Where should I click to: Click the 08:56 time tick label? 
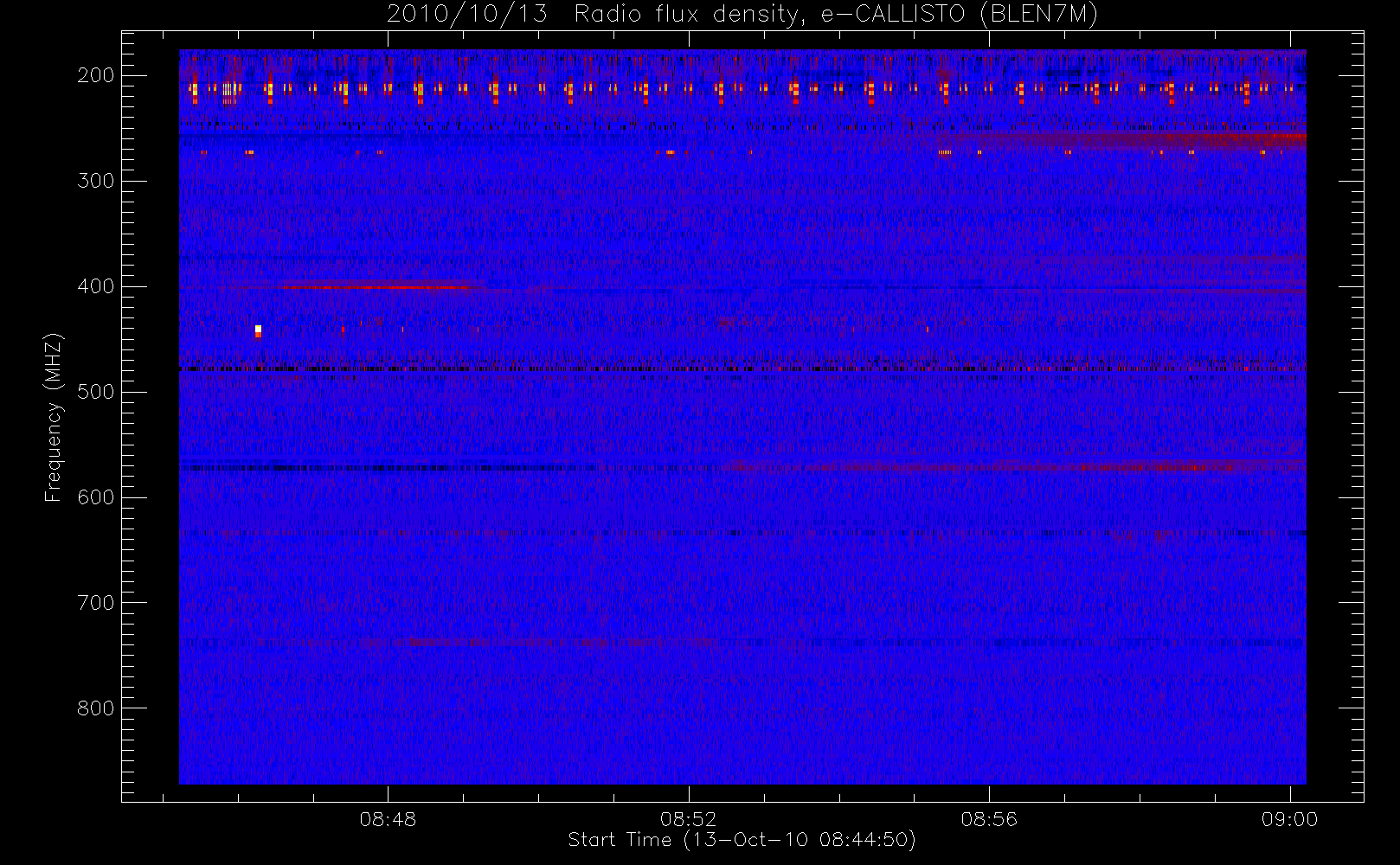coord(989,819)
